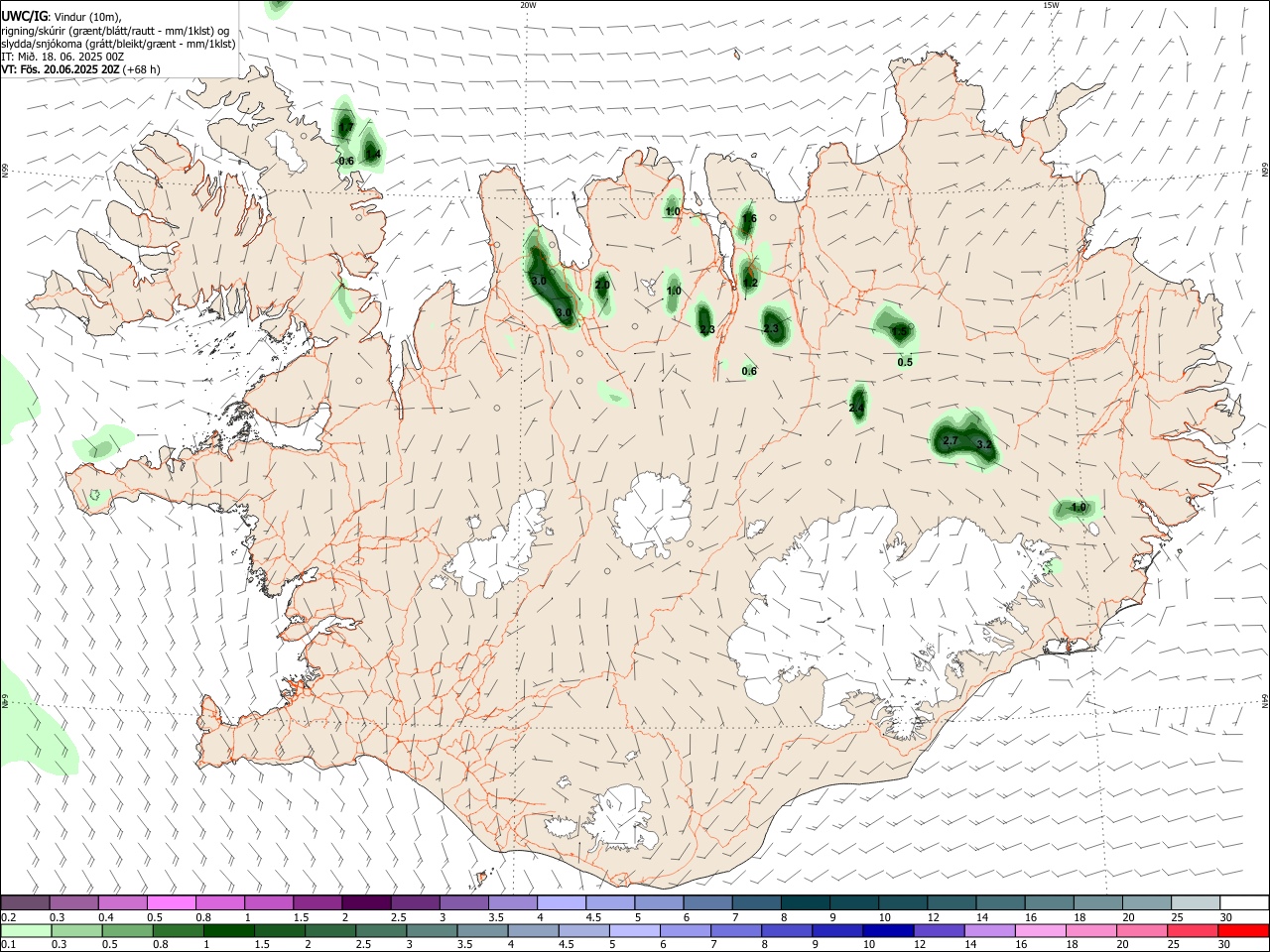1270x952 pixels.
Task: Pick the palest green swatch starting the rain legend
Action: click(x=26, y=930)
